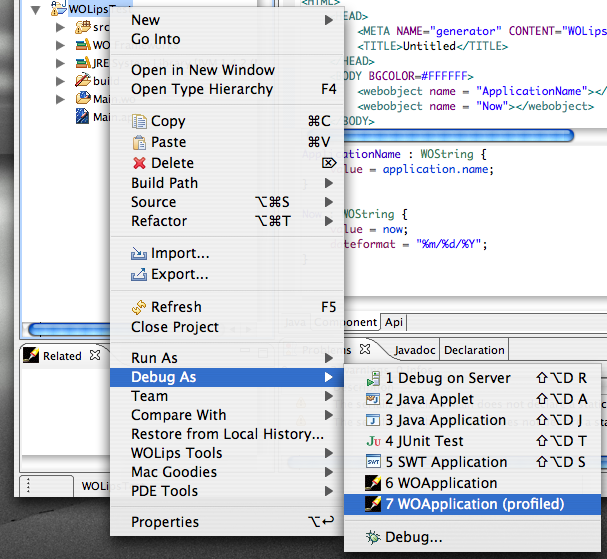Screen dimensions: 607x559
Task: Click the Main.api file icon
Action: [82, 116]
